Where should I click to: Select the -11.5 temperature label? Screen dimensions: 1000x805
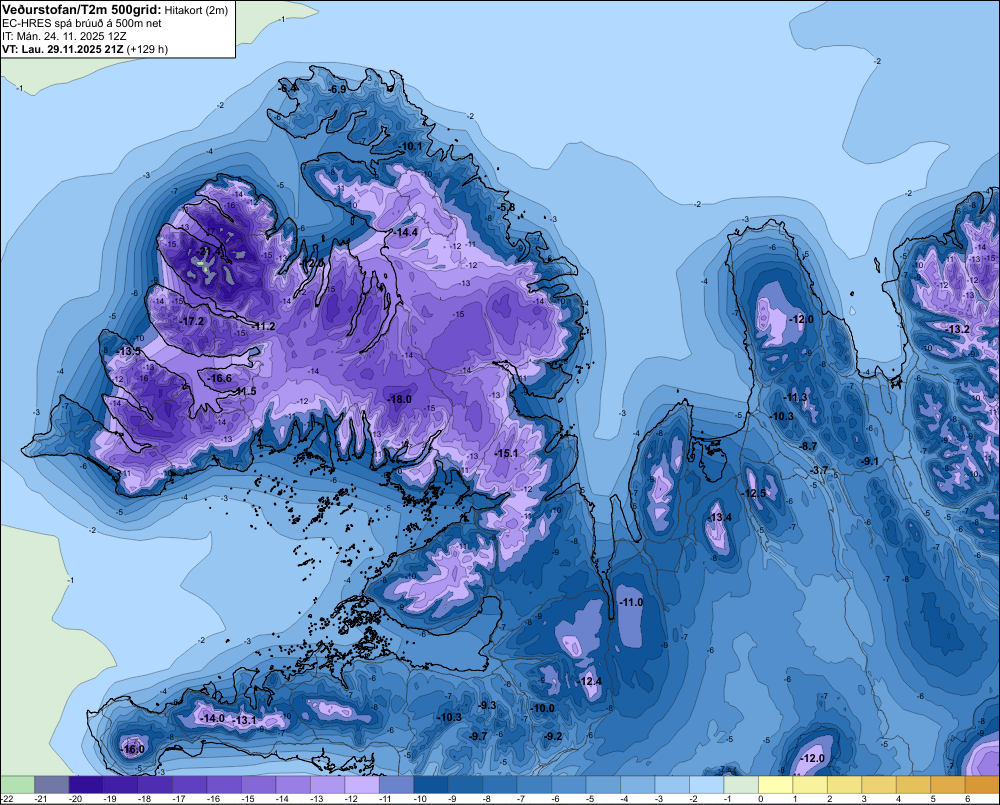click(244, 391)
